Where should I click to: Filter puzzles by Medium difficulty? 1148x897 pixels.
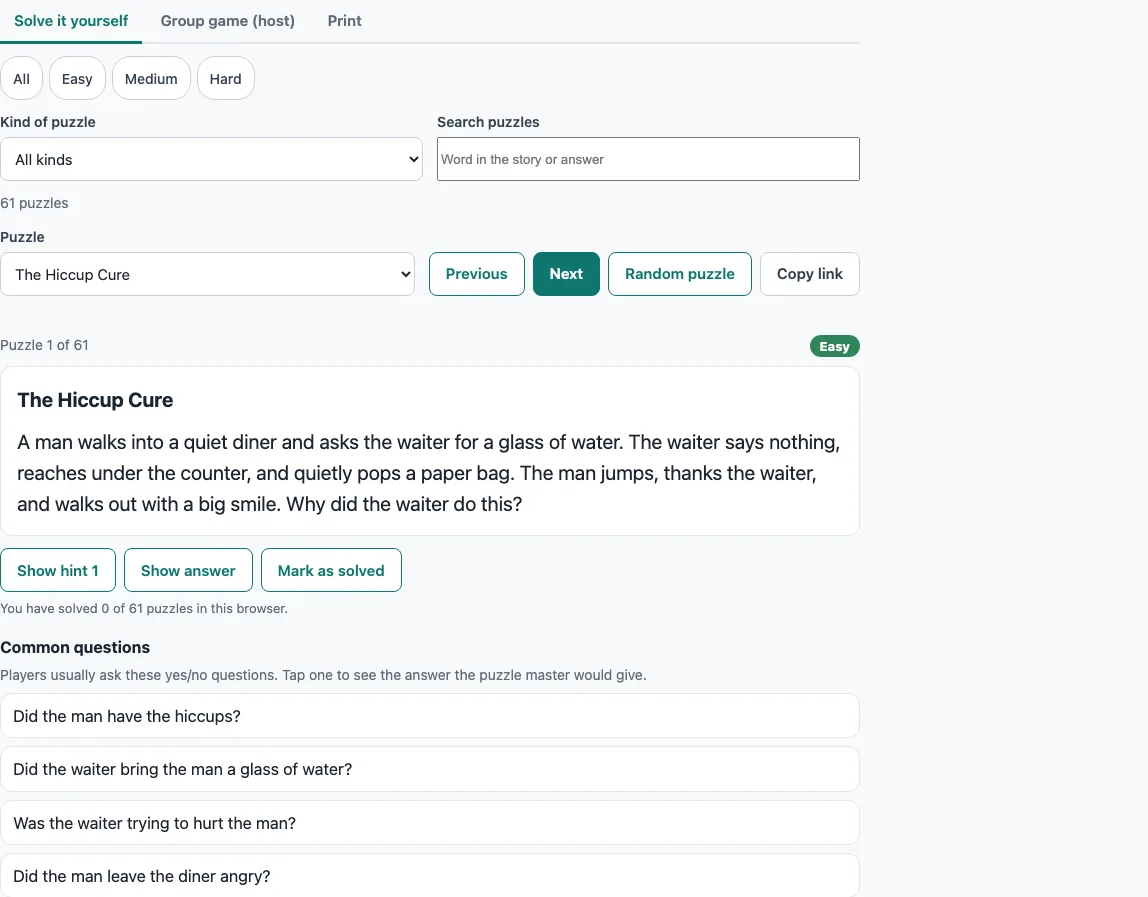pos(151,78)
